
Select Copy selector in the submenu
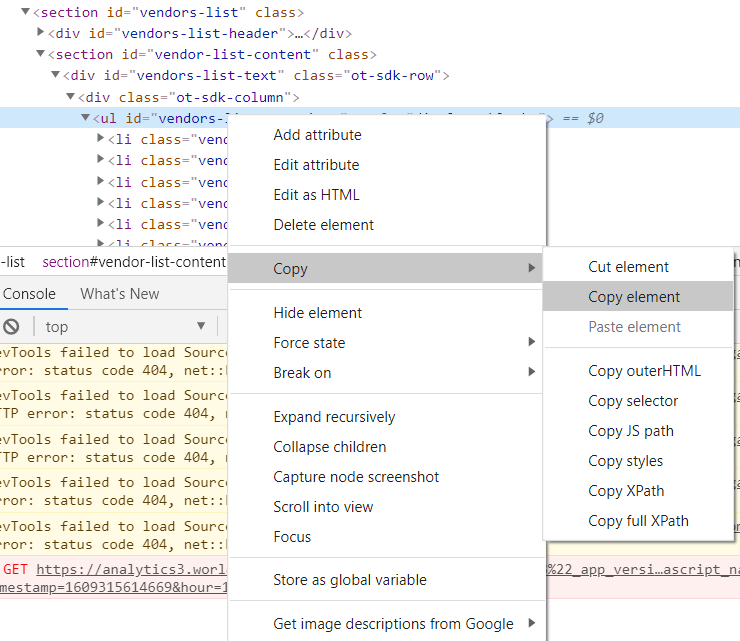pos(633,401)
